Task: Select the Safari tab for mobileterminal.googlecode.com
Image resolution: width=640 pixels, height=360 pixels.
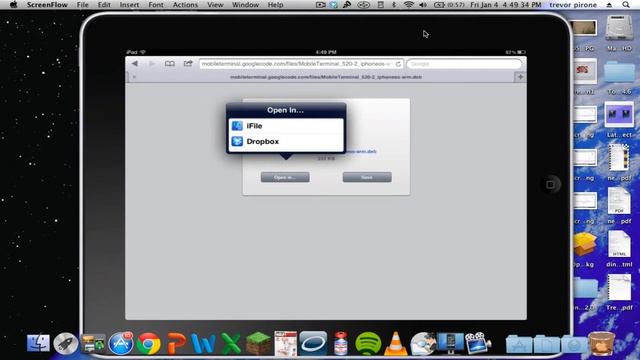Action: (326, 77)
